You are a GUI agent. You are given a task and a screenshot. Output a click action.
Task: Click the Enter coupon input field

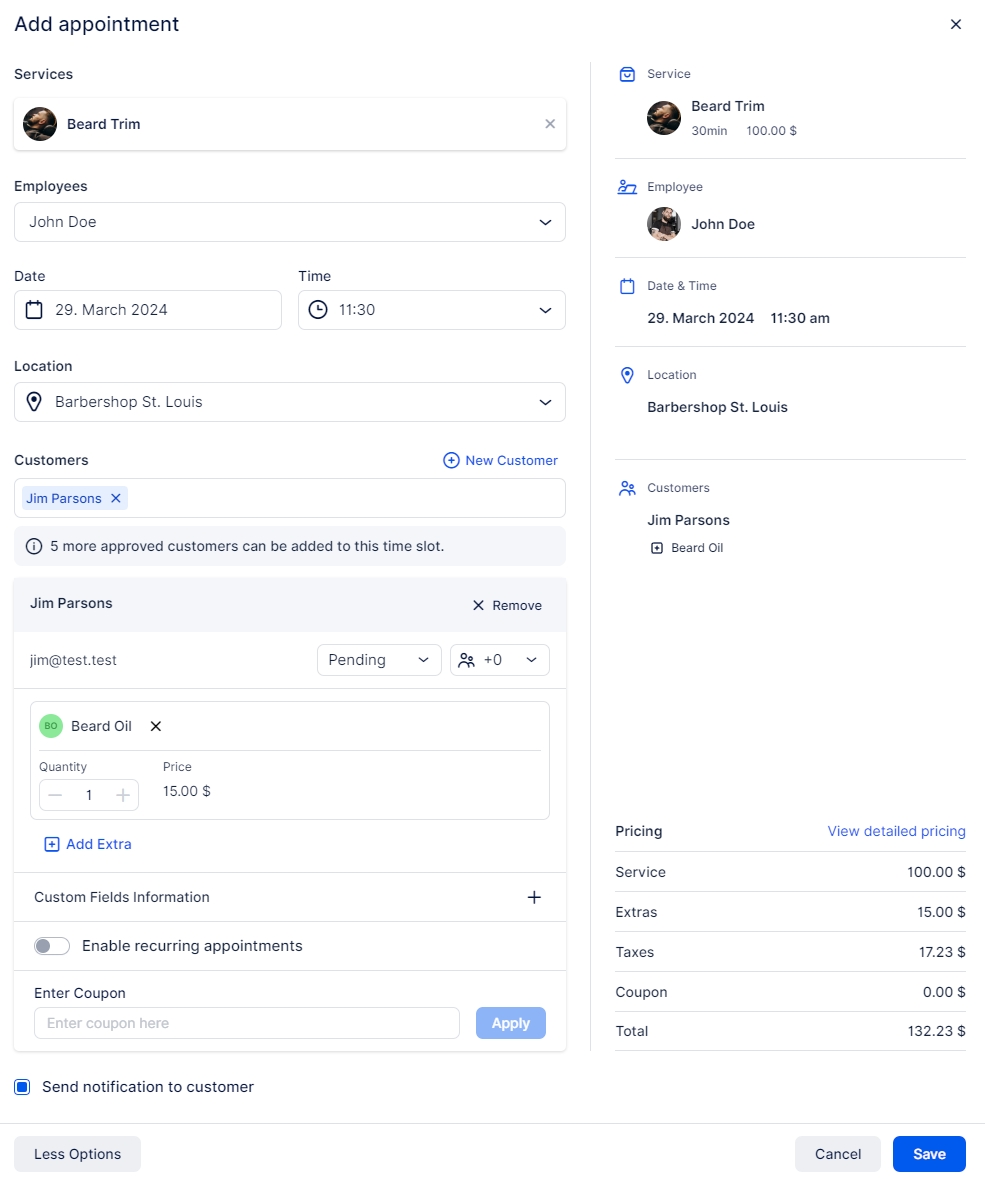[246, 1023]
